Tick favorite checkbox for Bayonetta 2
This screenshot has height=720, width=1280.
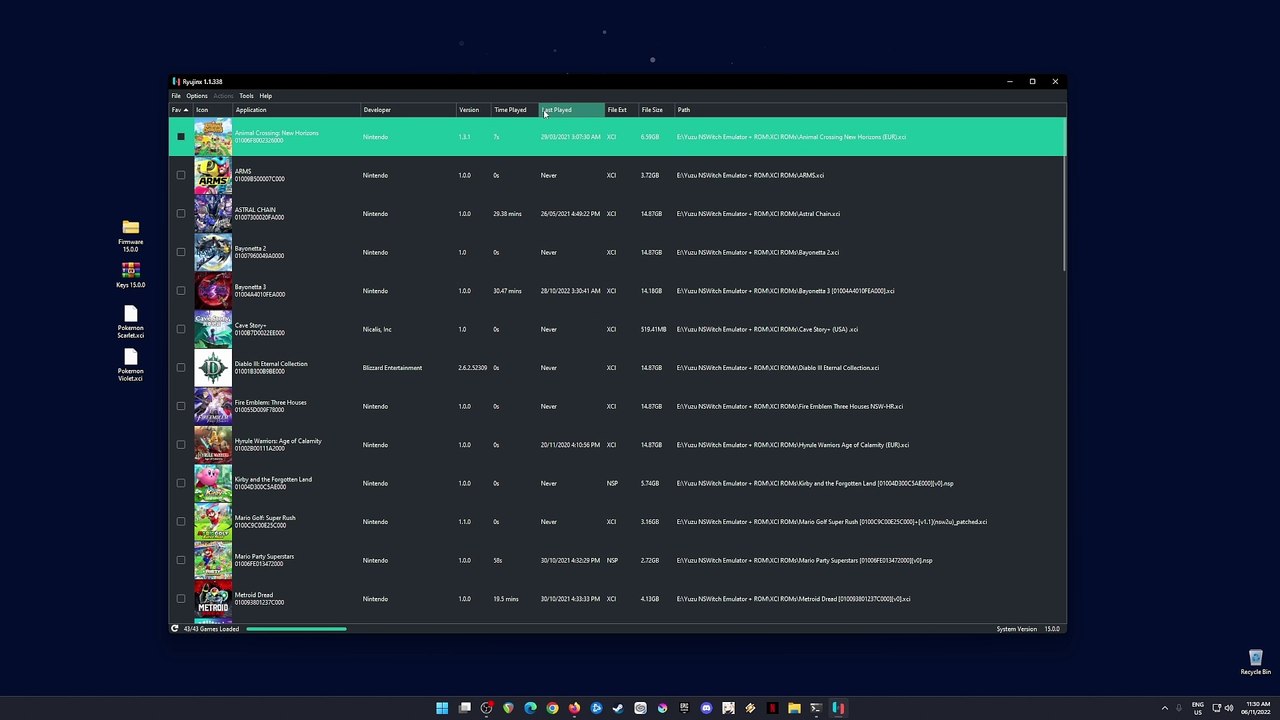pos(181,252)
